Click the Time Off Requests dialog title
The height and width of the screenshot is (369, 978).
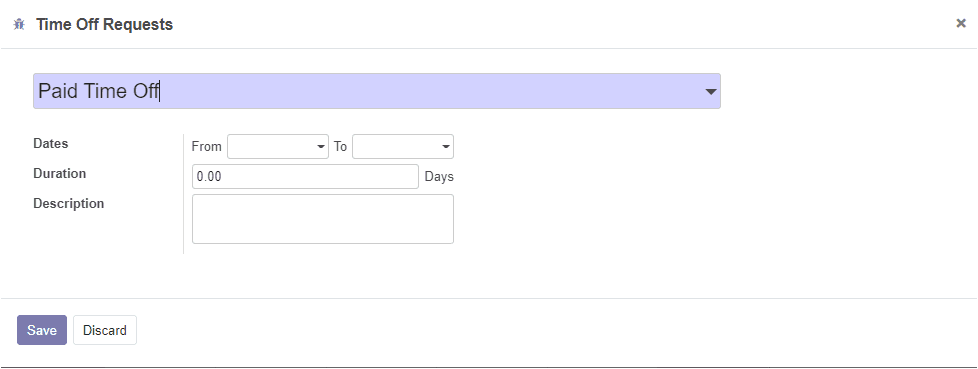(x=104, y=24)
